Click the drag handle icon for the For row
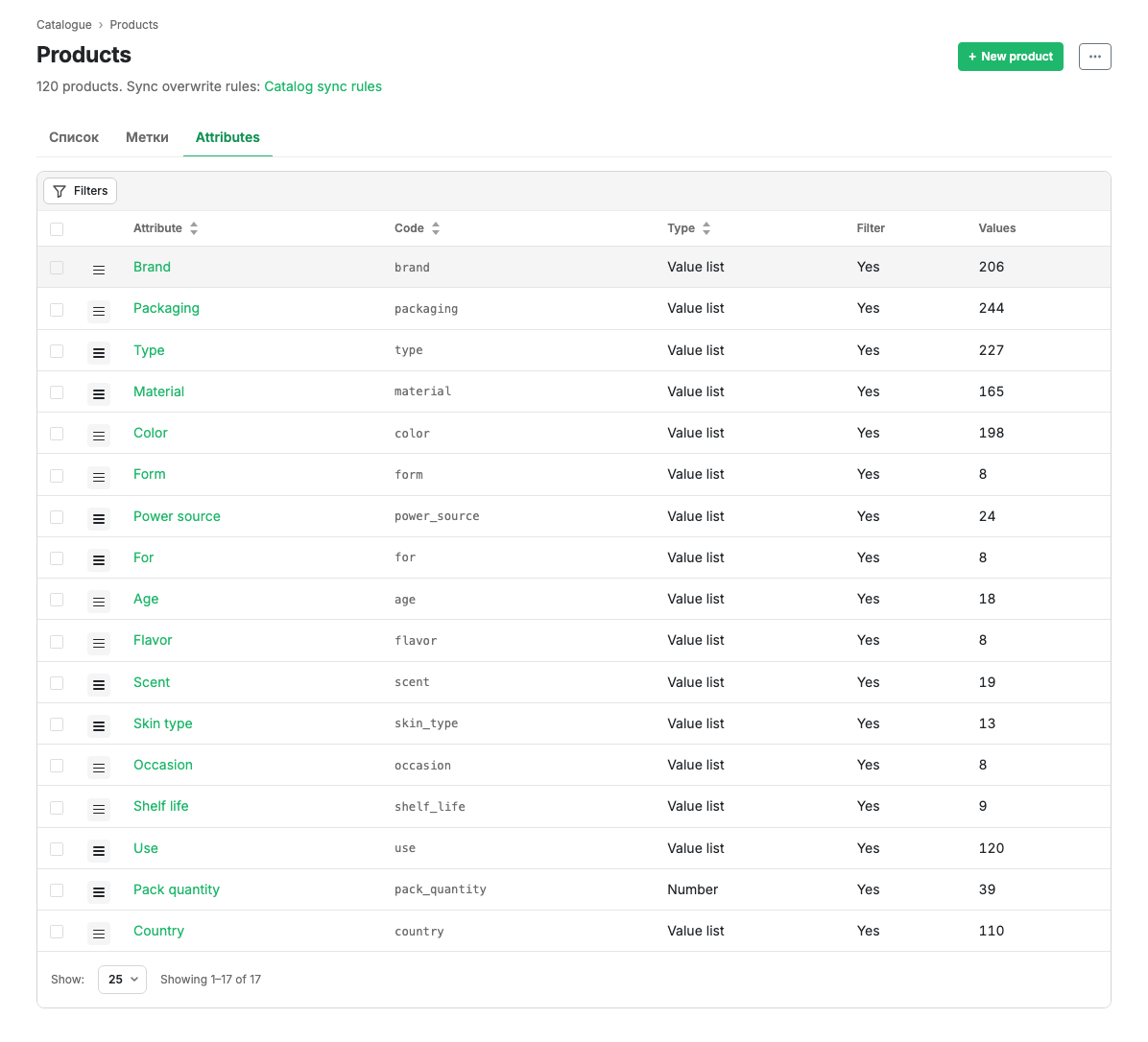The width and height of the screenshot is (1148, 1042). coord(99,559)
